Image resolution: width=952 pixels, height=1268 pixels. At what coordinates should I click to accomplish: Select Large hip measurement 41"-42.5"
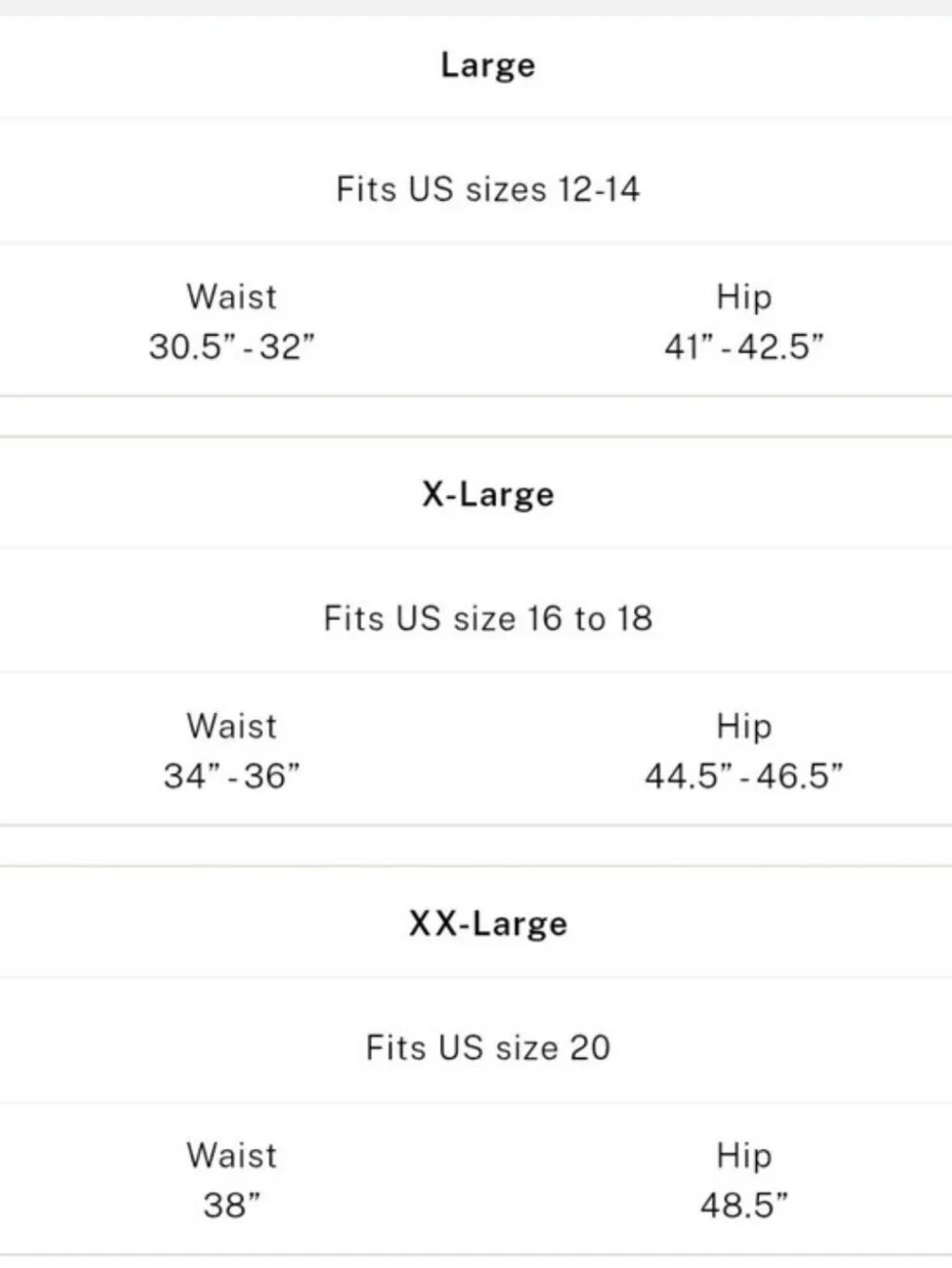(x=744, y=347)
